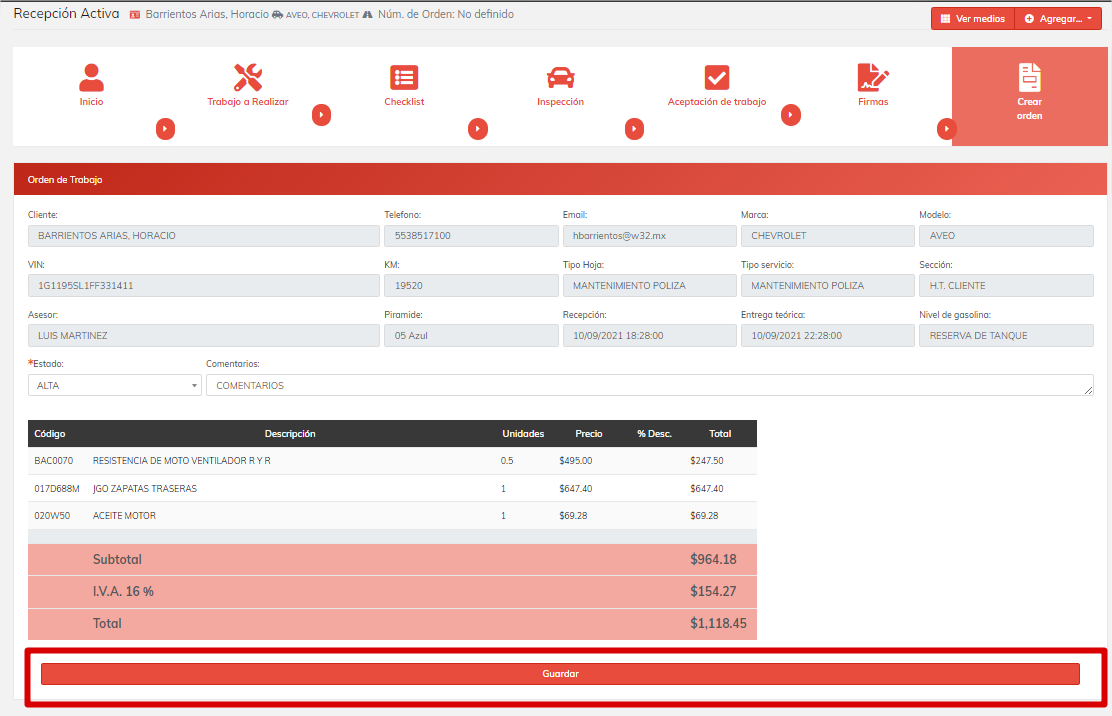Click the Crear orden document icon

click(1029, 77)
